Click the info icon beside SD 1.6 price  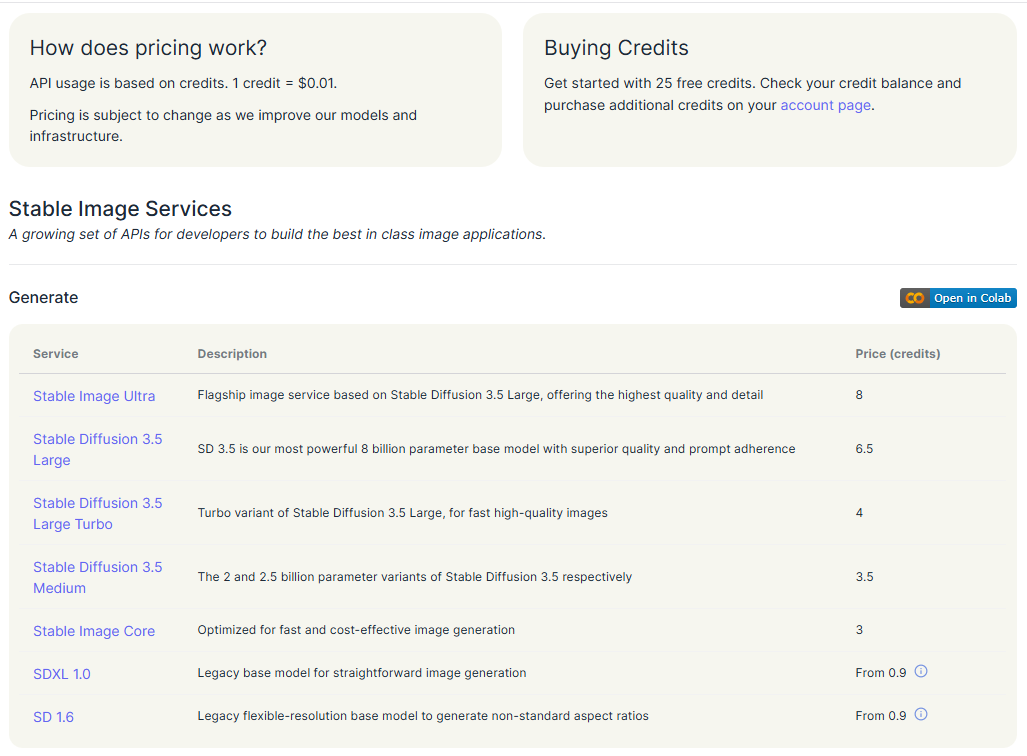[x=920, y=715]
